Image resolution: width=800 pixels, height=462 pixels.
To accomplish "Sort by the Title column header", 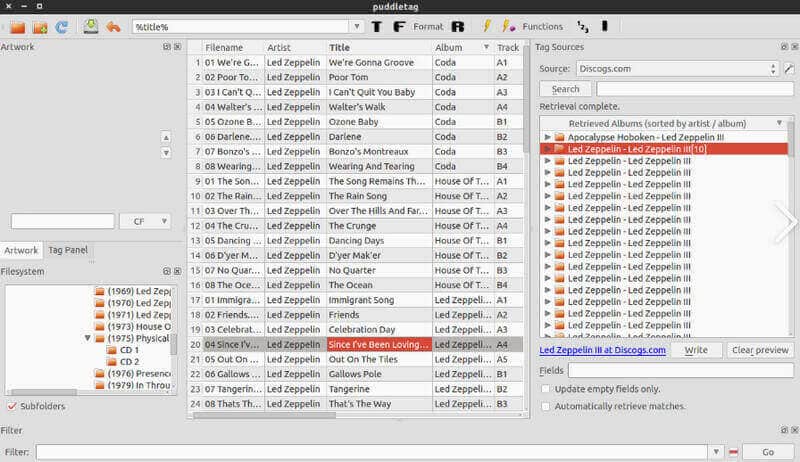I will tap(379, 47).
